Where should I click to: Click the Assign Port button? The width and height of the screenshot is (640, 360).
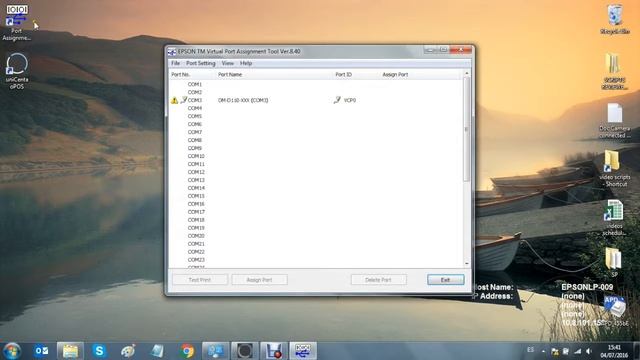pos(259,280)
